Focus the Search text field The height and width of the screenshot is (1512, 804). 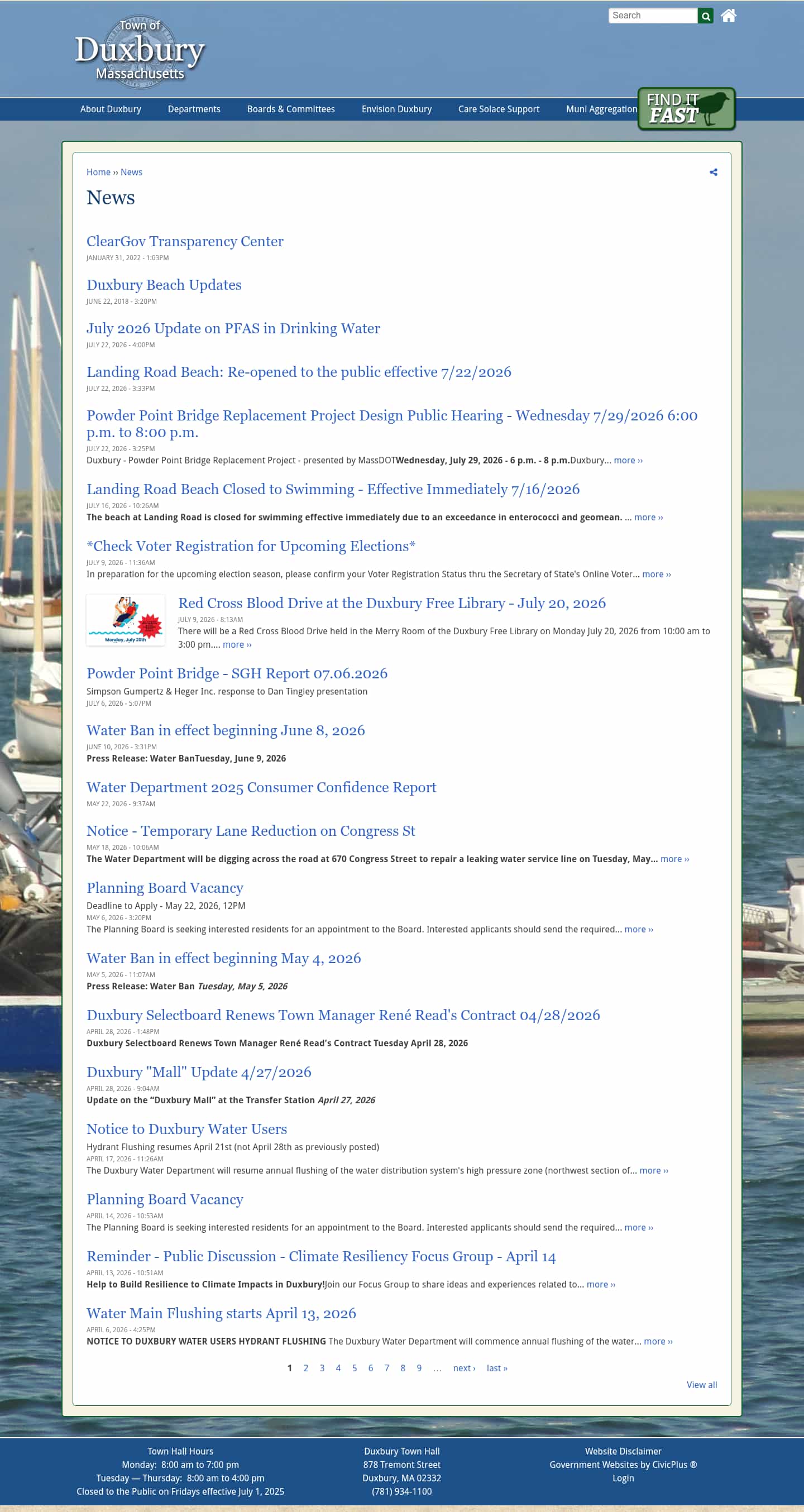click(653, 16)
